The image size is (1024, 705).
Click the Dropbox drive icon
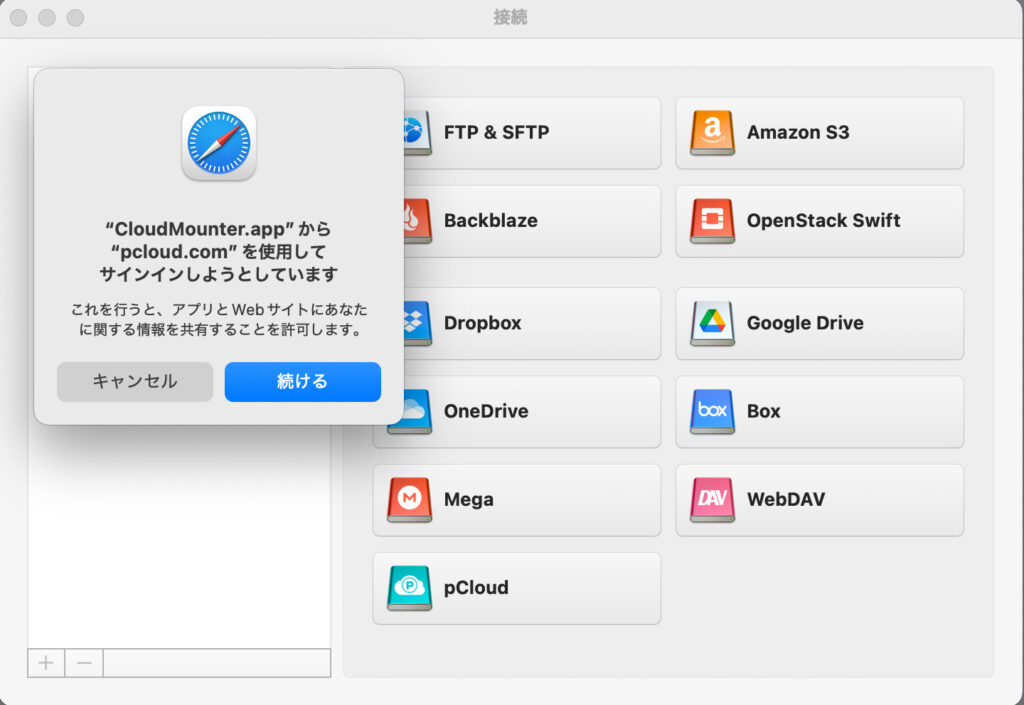tap(418, 323)
